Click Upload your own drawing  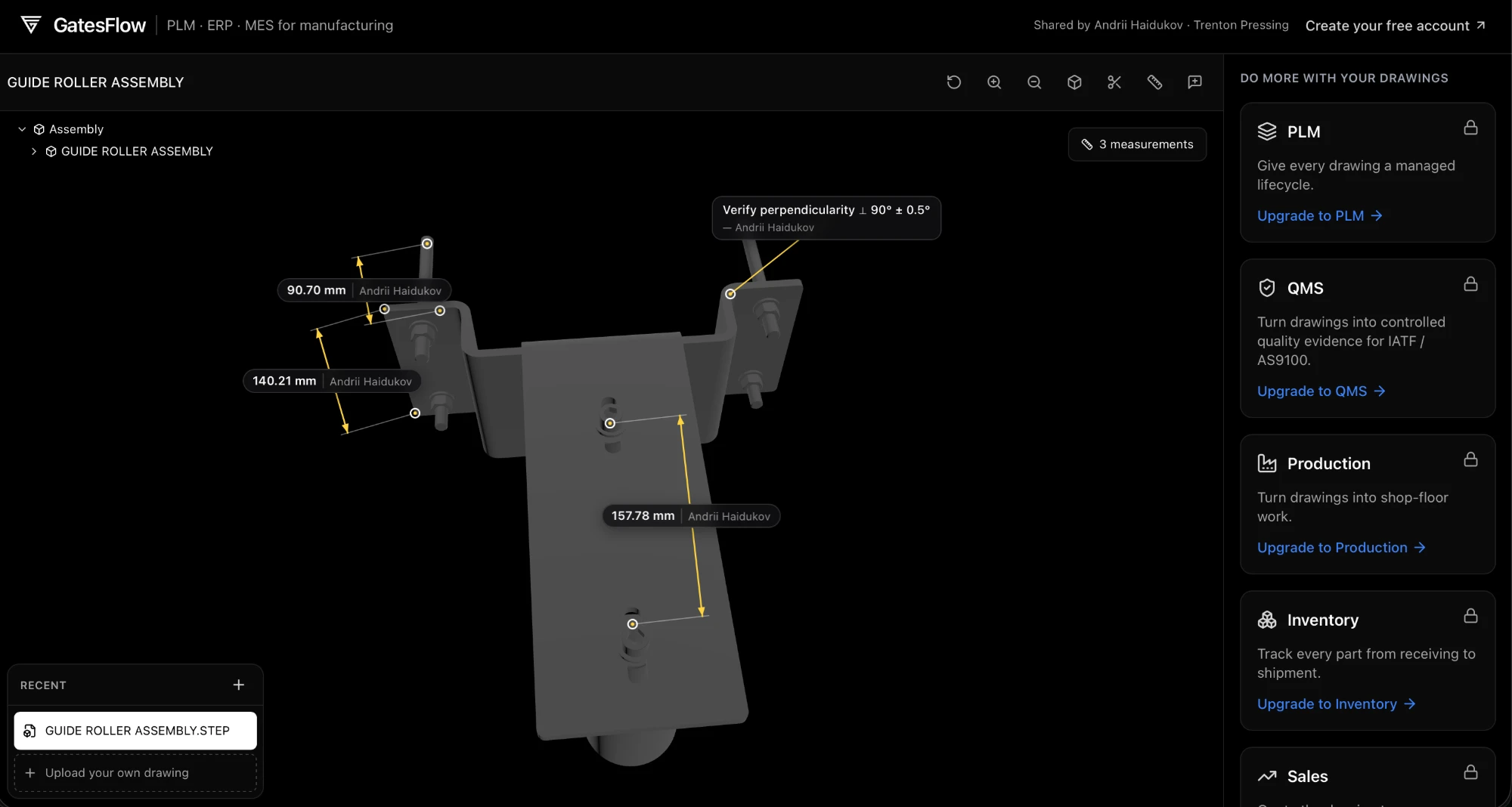coord(135,772)
